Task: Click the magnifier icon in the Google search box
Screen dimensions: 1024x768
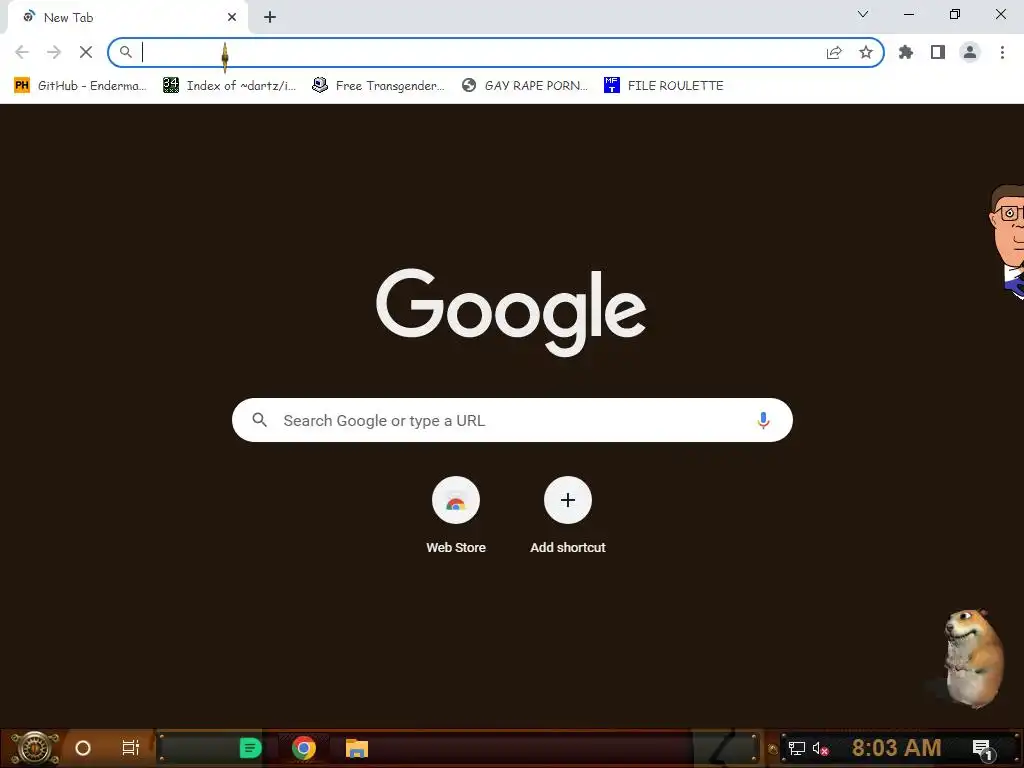Action: pos(259,420)
